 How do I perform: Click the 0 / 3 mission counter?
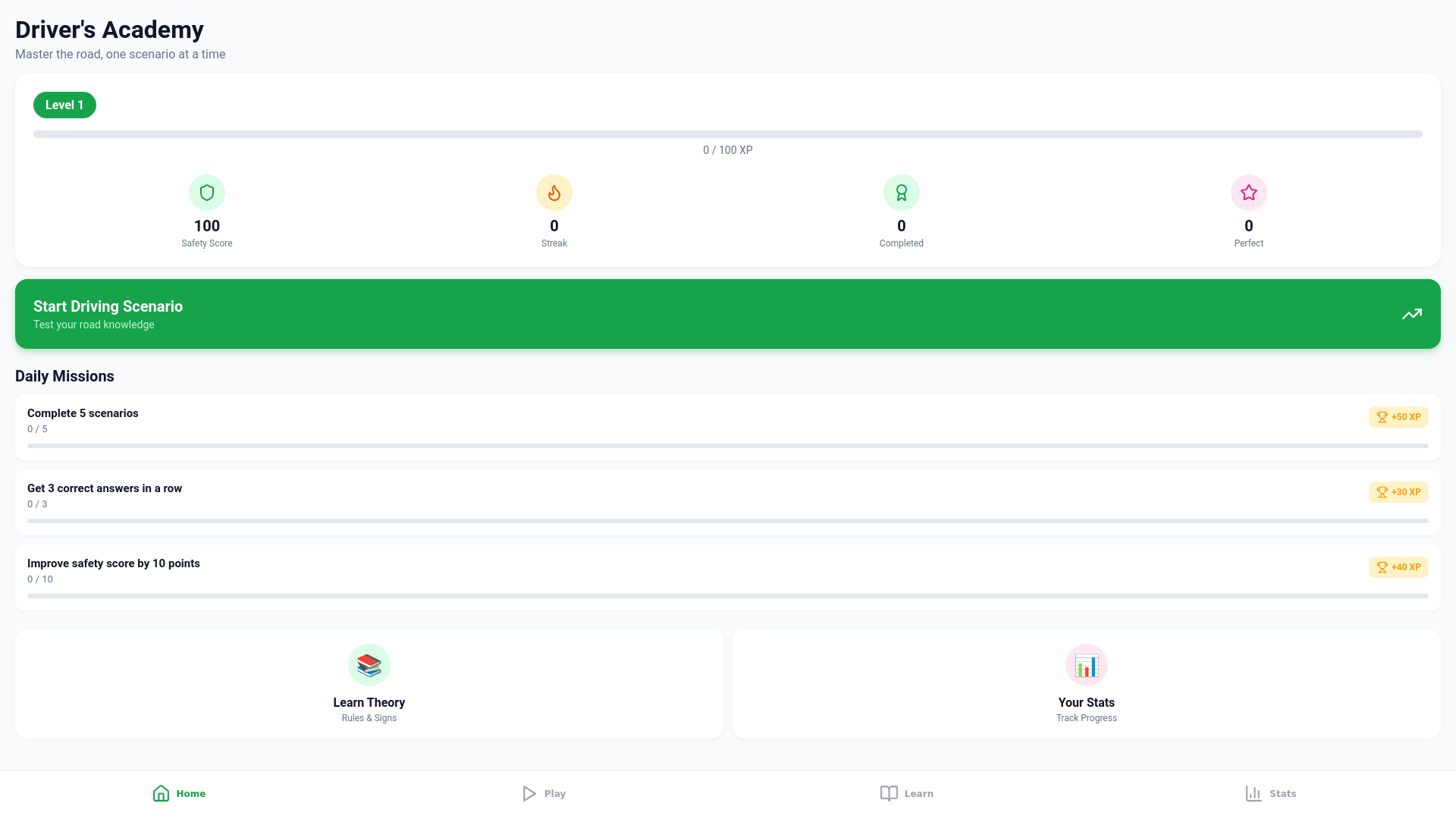37,504
